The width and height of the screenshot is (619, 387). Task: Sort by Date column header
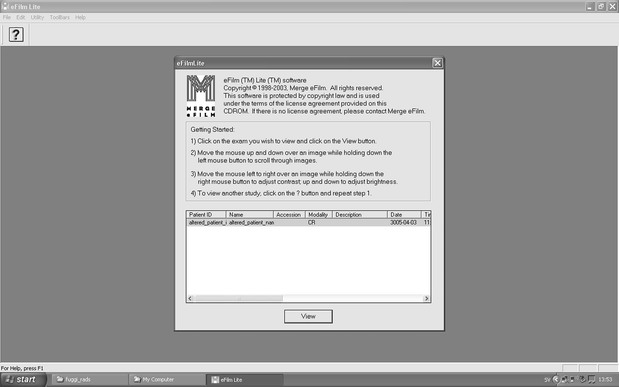tap(404, 214)
